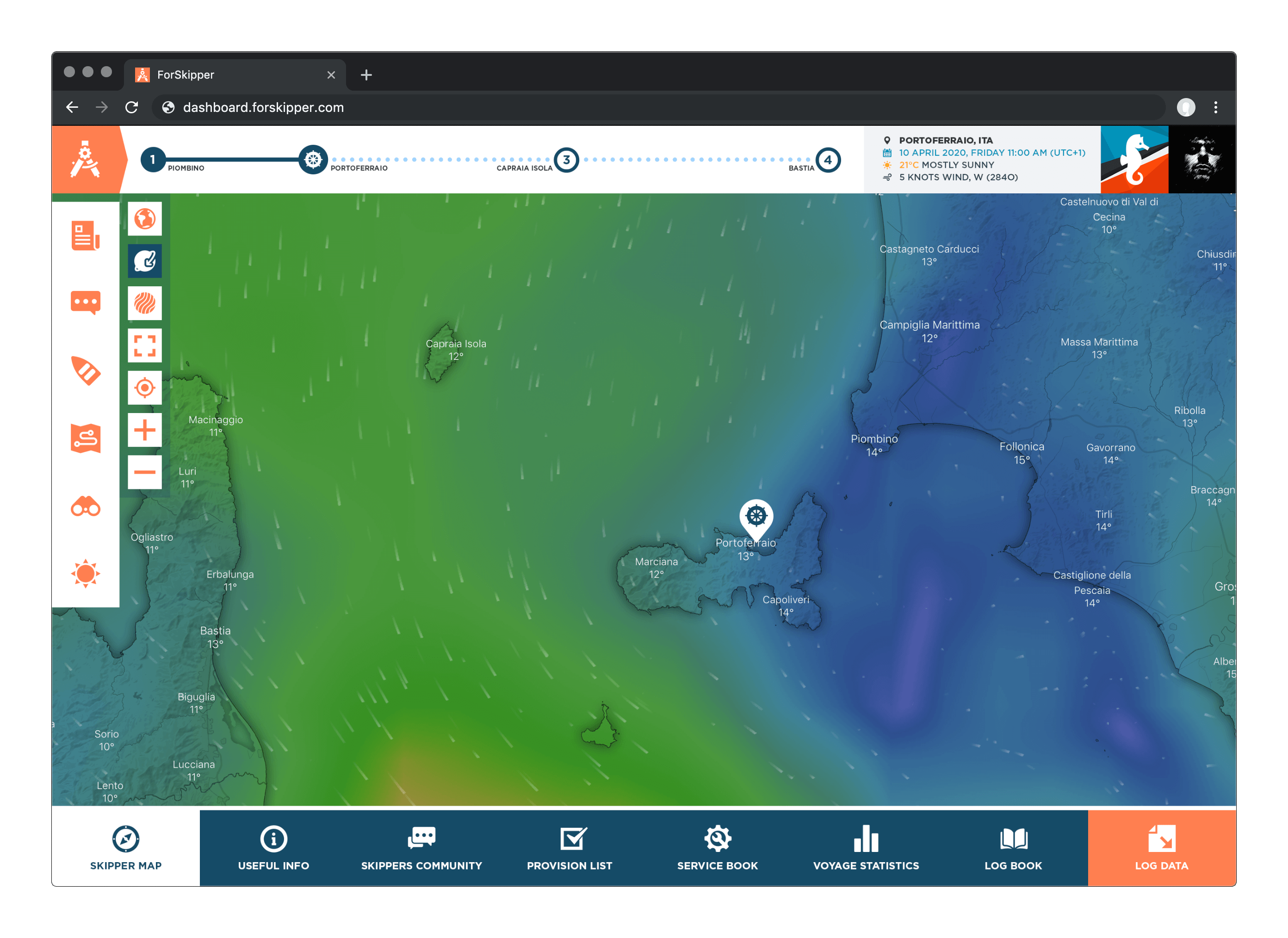Click the Portoferraio helm marker on map
Screen dimensions: 1288x938
click(x=756, y=517)
